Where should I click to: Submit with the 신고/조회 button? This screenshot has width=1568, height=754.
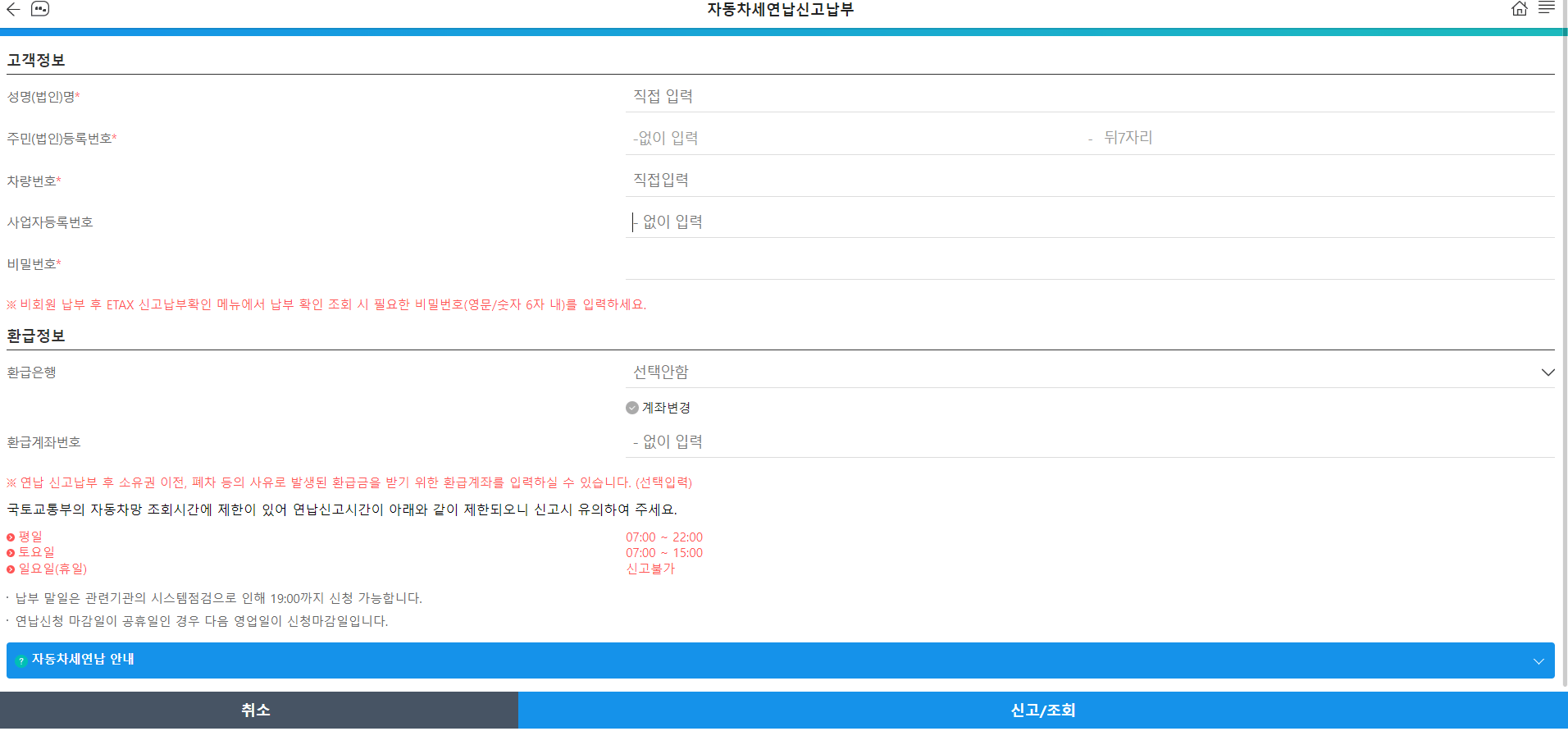tap(1043, 711)
